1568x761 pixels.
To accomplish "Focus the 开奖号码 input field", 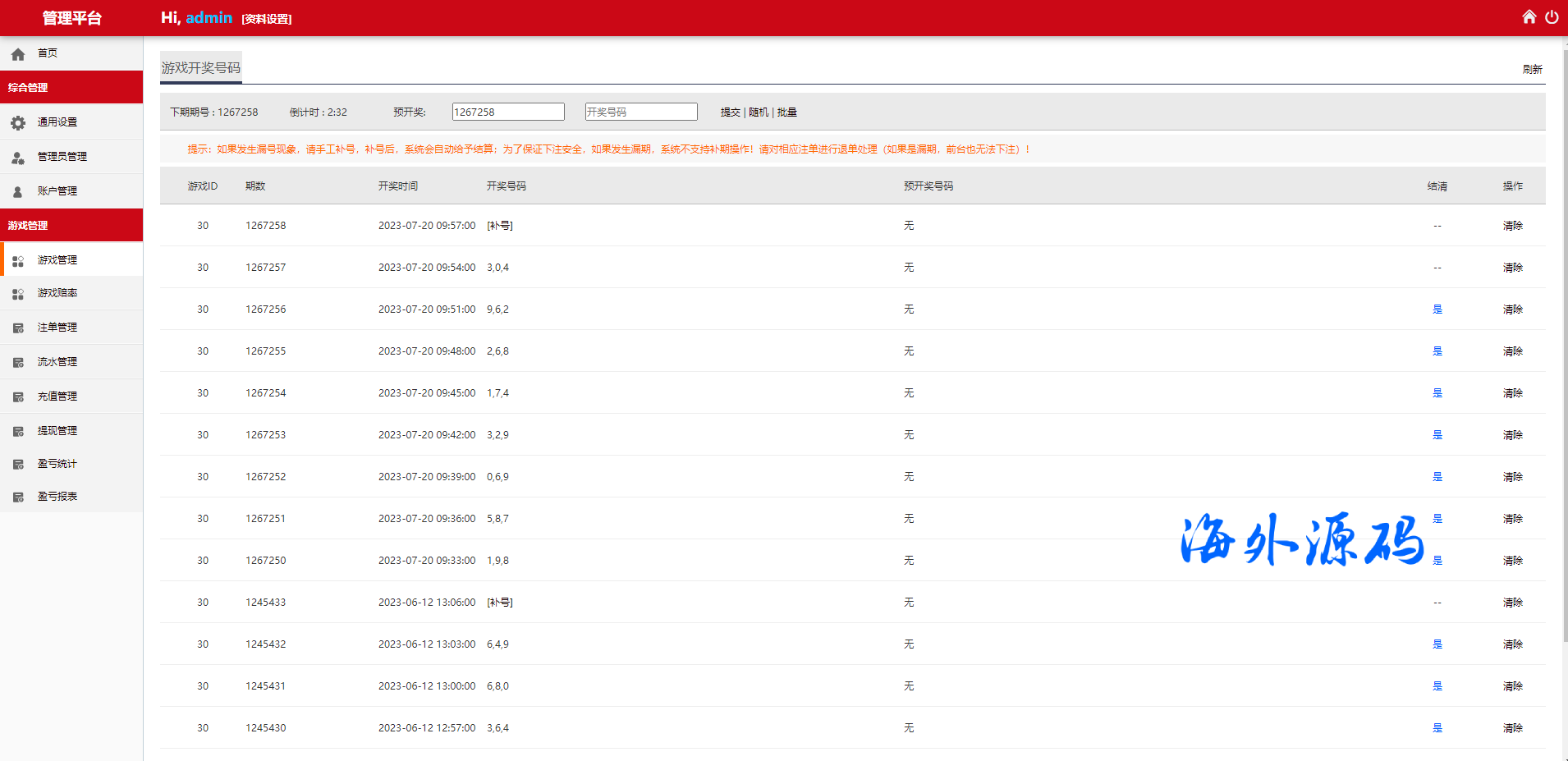I will coord(641,112).
